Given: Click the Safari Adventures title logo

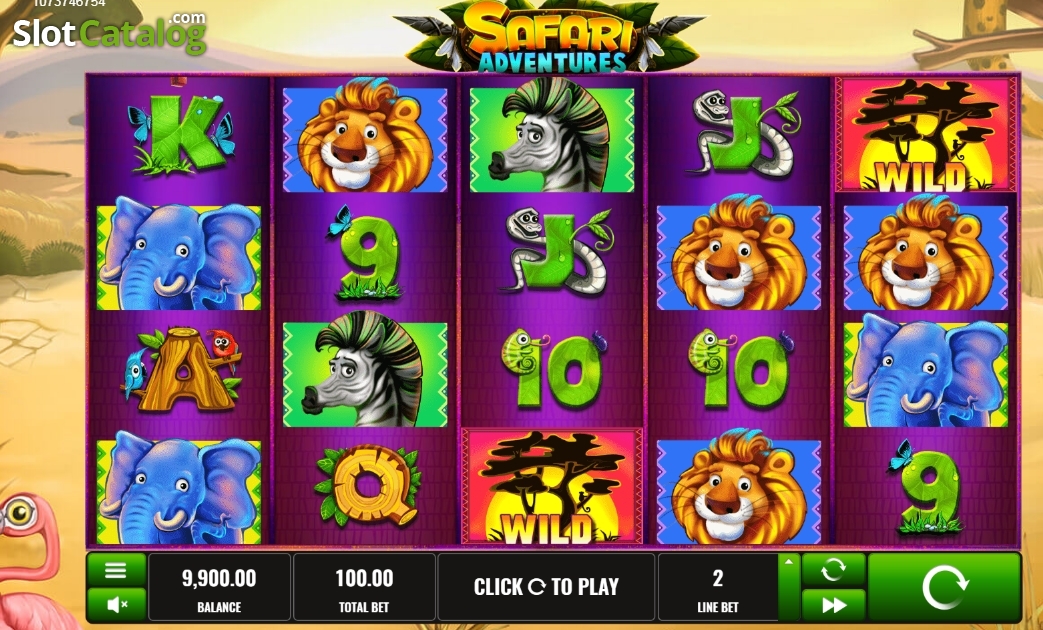Looking at the screenshot, I should tap(547, 37).
